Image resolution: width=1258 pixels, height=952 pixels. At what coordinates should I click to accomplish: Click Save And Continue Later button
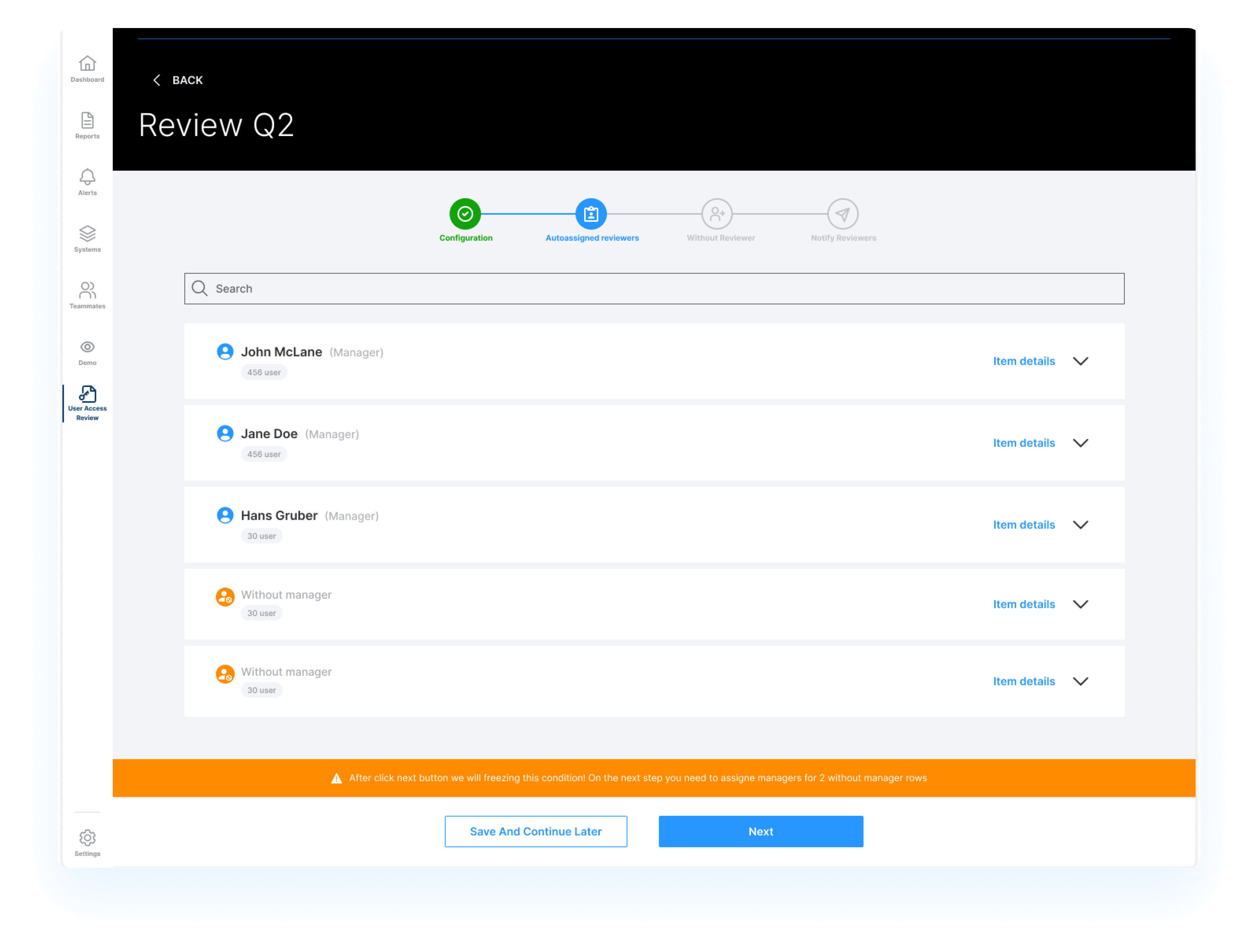pos(536,831)
